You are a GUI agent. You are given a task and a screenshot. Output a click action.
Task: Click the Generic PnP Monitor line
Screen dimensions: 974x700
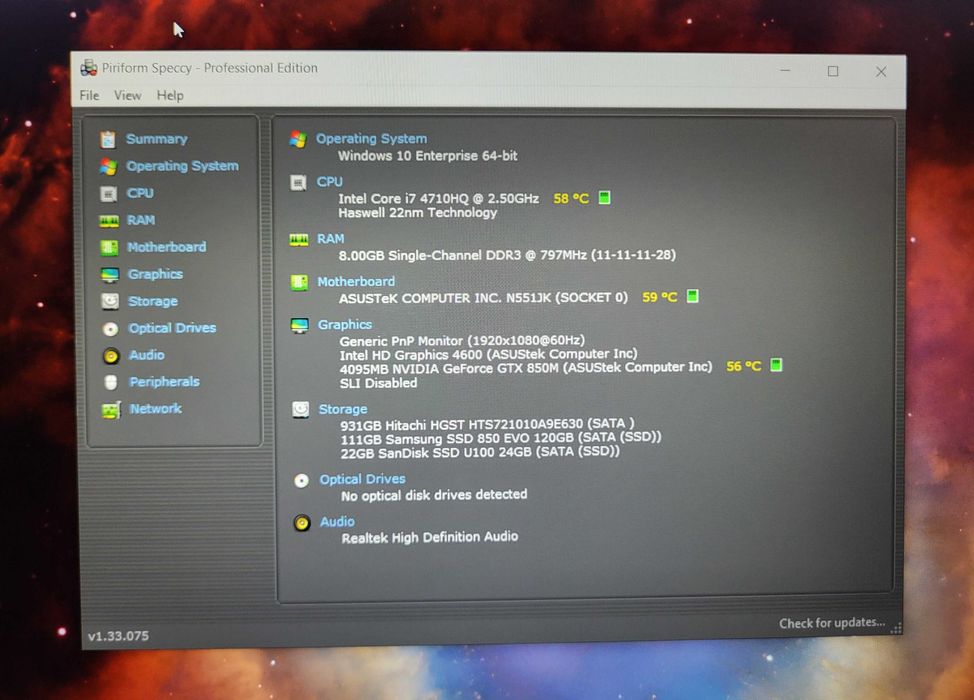point(462,340)
